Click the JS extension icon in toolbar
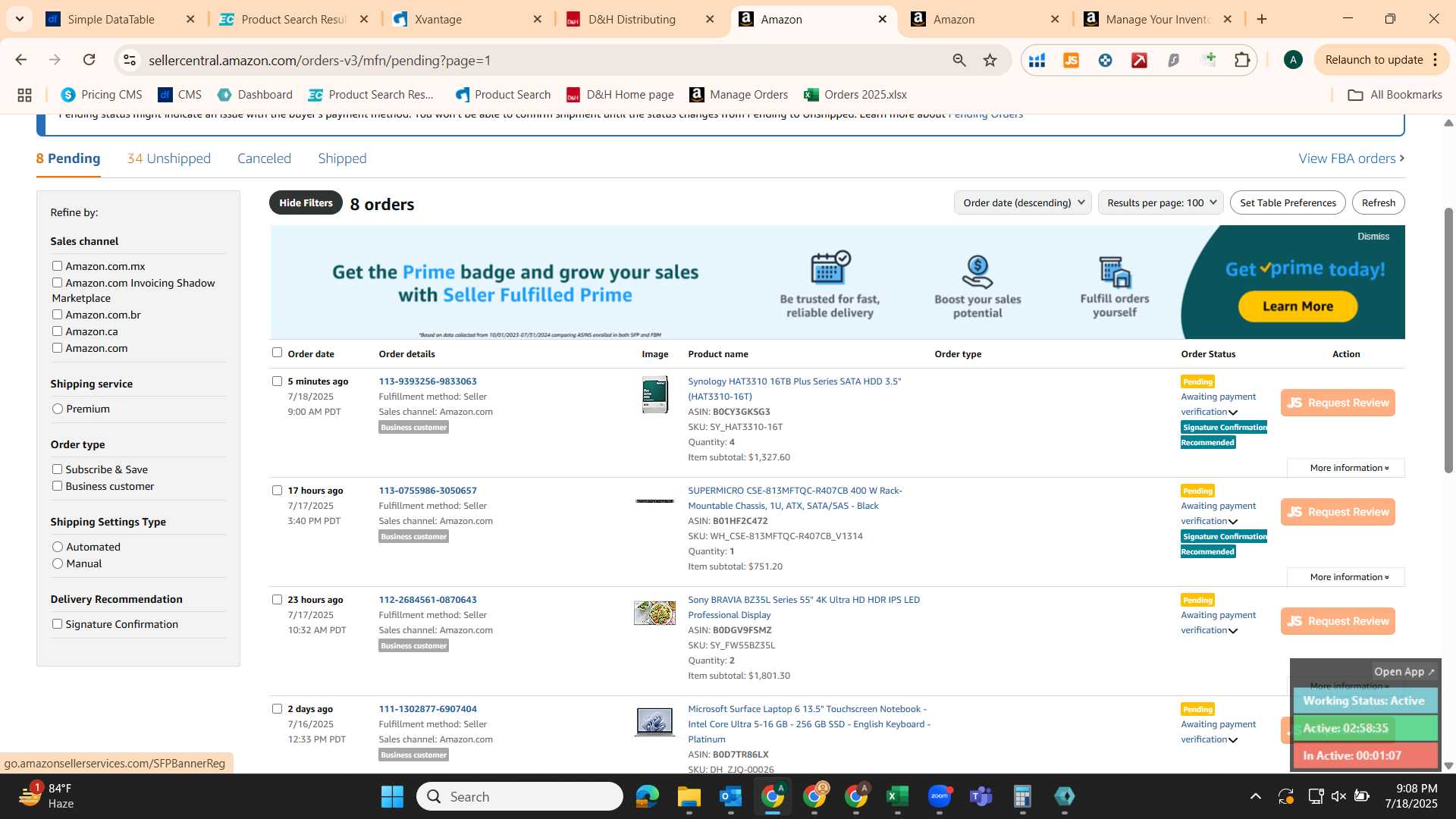The image size is (1456, 819). (1071, 60)
